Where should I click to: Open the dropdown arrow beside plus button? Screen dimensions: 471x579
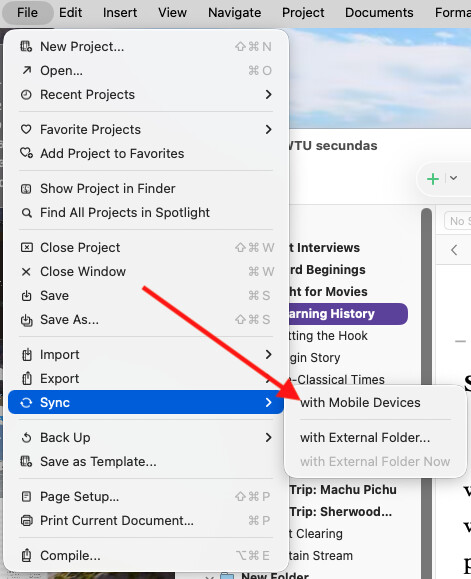[454, 178]
